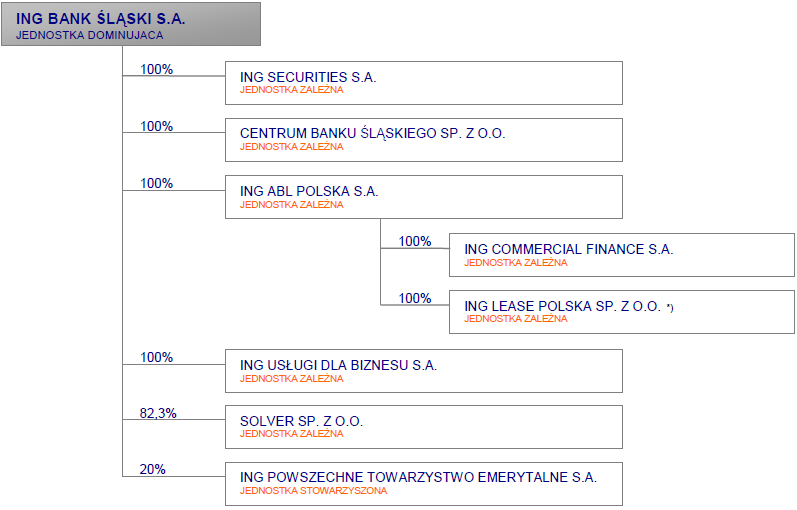Screen dimensions: 797x510
Task: Click 100% label beside ING Lease Polska
Action: tap(415, 298)
